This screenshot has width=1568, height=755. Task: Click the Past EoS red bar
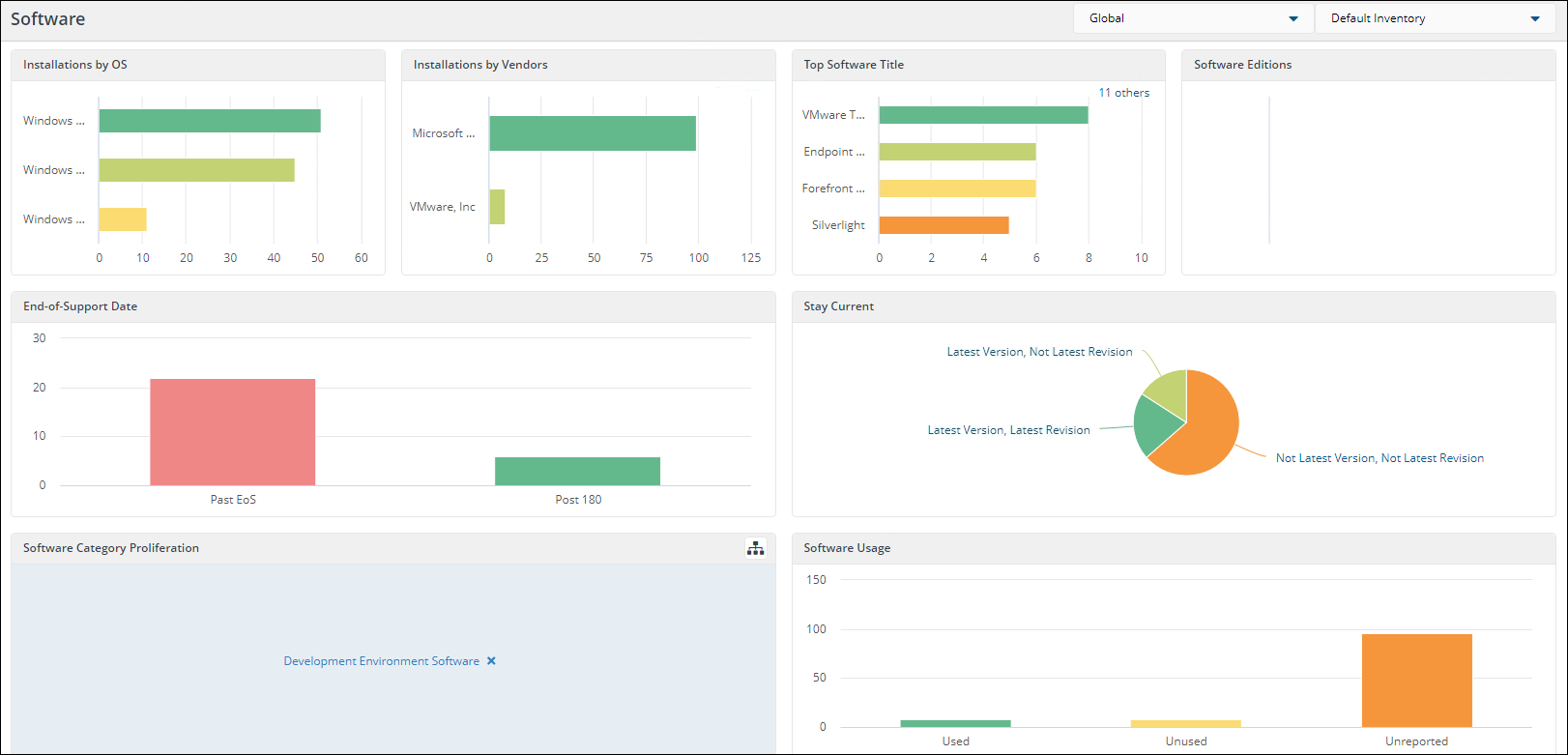pos(233,432)
